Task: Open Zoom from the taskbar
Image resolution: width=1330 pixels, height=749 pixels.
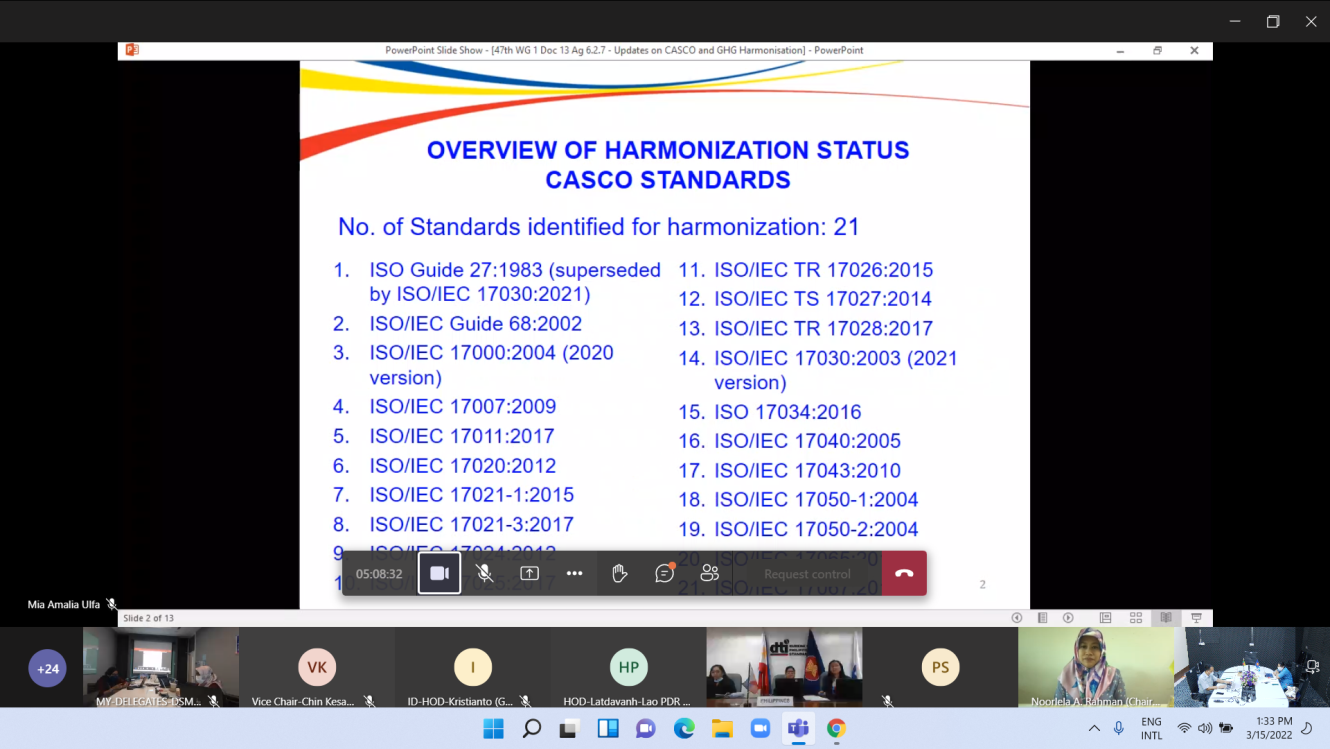Action: coord(760,729)
